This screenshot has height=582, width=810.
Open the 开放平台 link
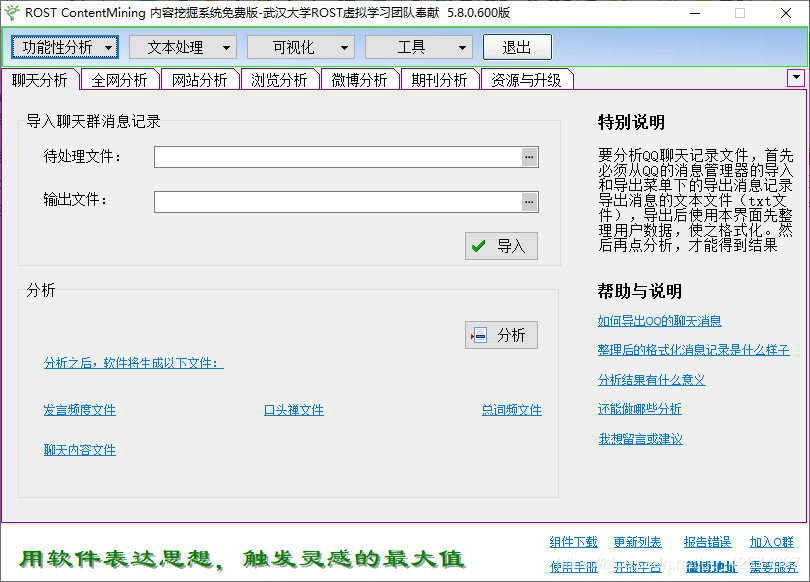[637, 567]
